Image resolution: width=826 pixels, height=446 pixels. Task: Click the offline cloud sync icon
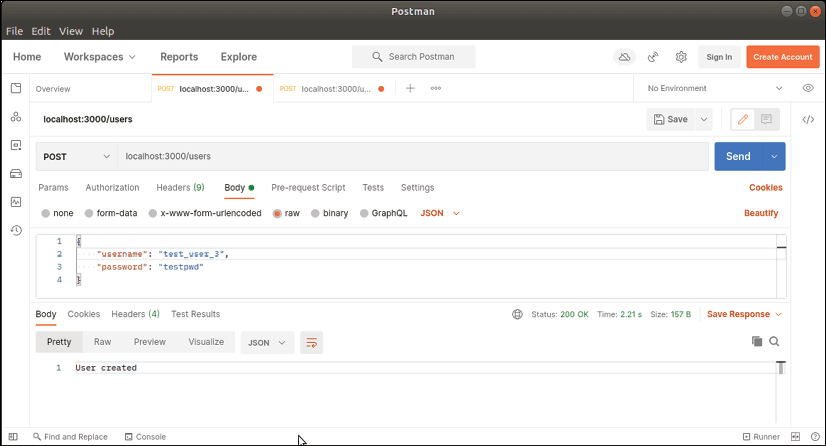624,57
